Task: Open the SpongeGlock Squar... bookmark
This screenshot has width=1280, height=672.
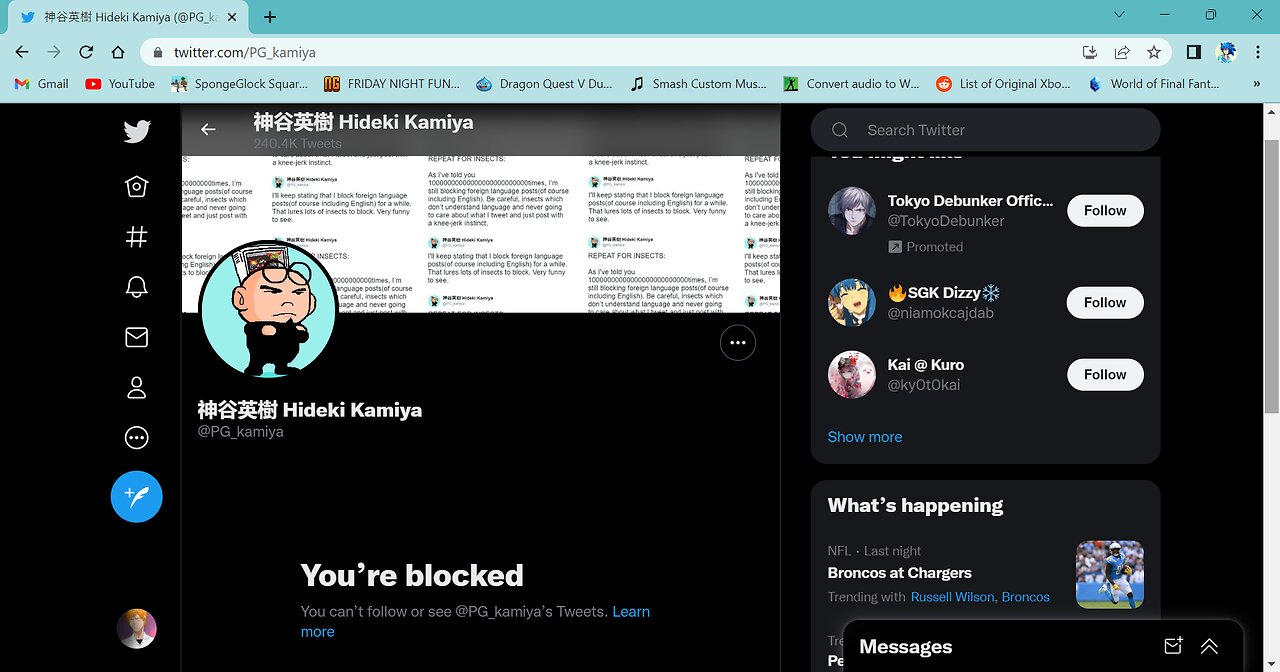Action: click(x=240, y=84)
